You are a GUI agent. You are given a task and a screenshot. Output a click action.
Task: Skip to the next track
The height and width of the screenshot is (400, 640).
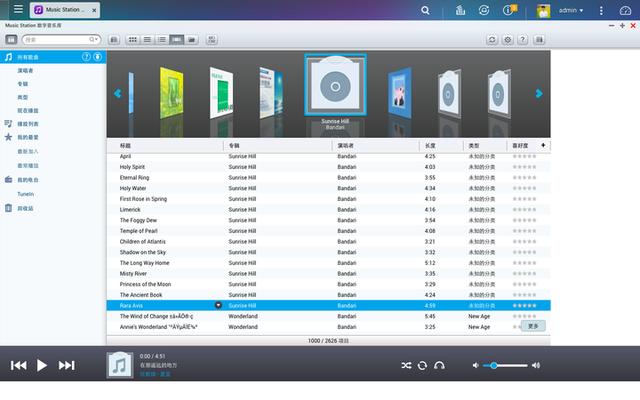[x=67, y=366]
